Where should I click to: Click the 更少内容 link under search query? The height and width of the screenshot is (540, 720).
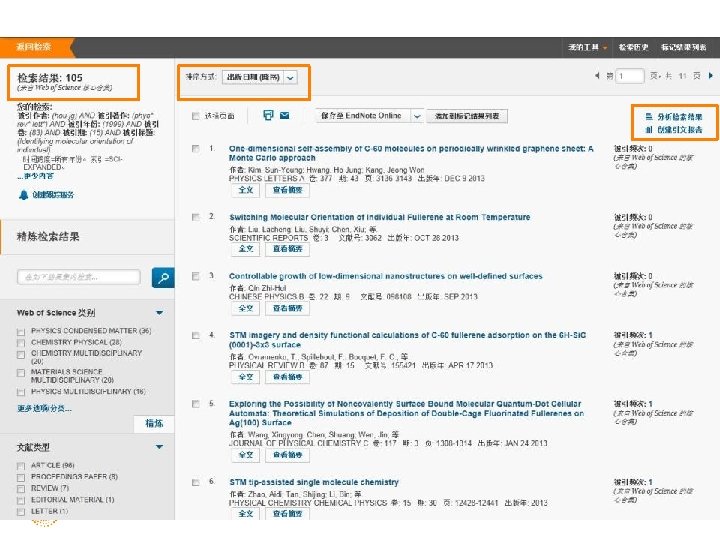(x=35, y=176)
